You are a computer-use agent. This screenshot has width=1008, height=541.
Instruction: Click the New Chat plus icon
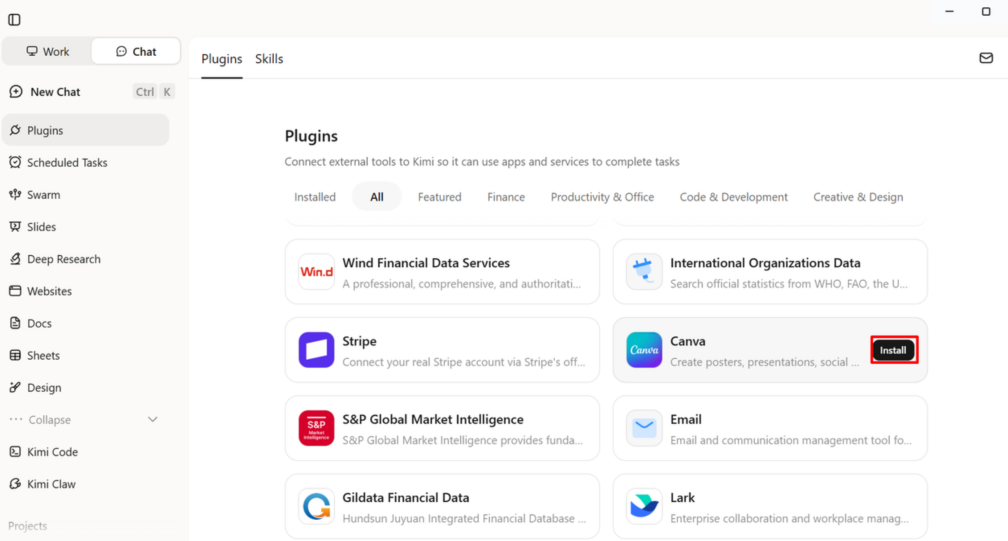coord(16,92)
